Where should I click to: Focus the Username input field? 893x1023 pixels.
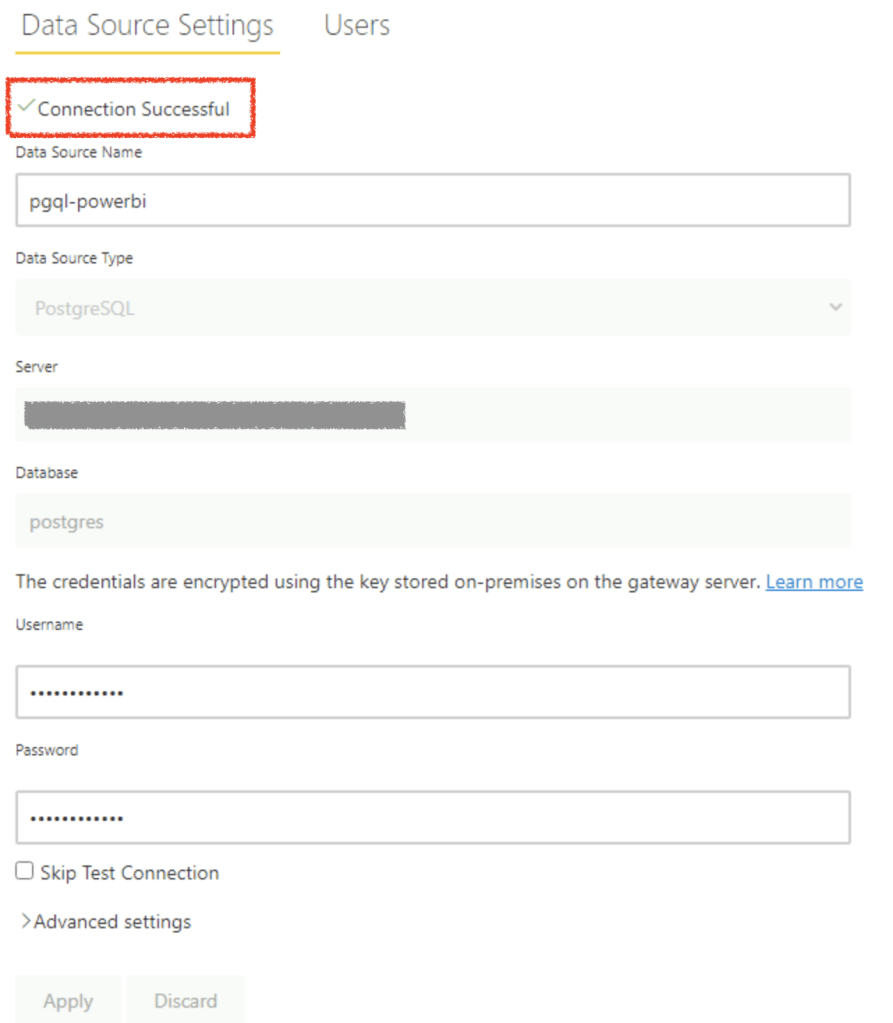432,692
